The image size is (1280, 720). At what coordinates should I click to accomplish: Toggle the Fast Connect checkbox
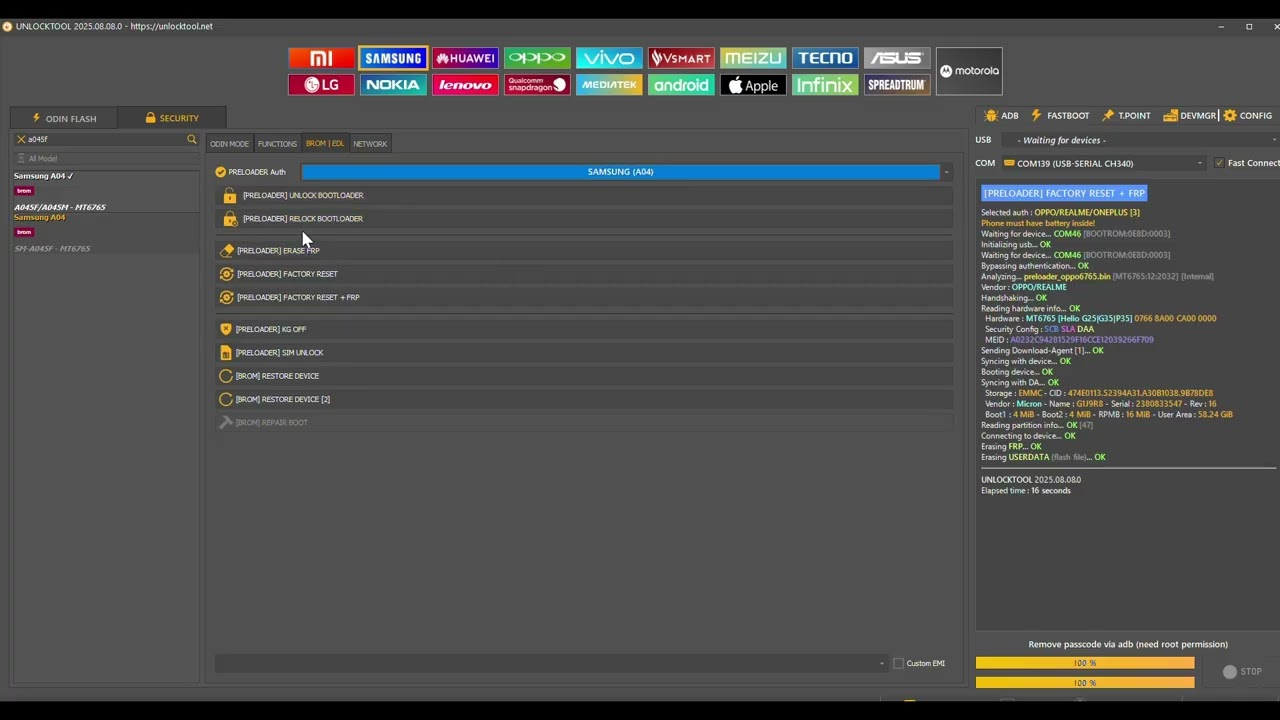[1219, 163]
